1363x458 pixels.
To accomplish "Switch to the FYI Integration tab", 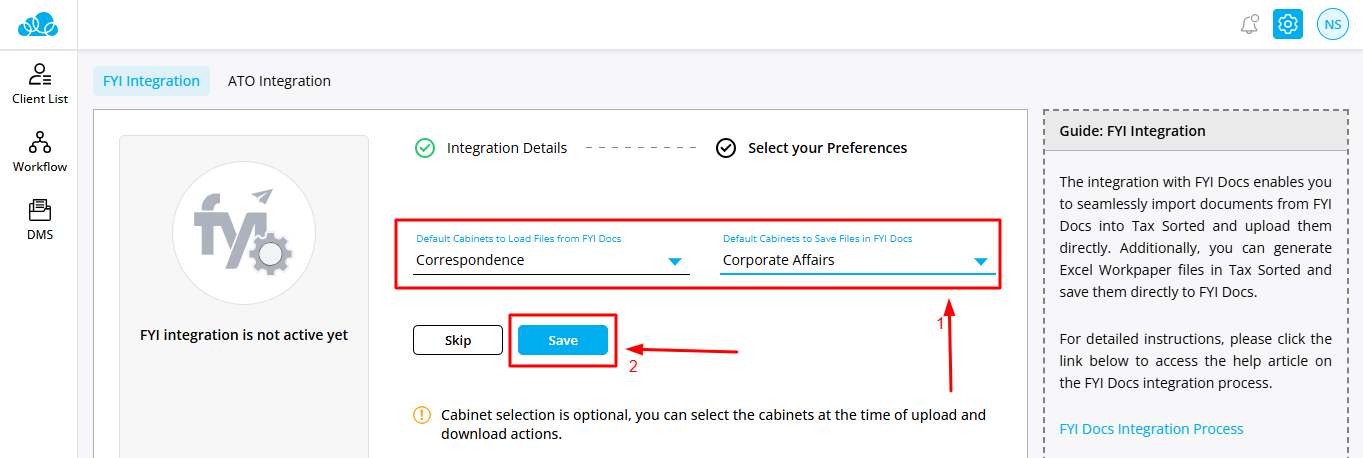I will tap(151, 81).
